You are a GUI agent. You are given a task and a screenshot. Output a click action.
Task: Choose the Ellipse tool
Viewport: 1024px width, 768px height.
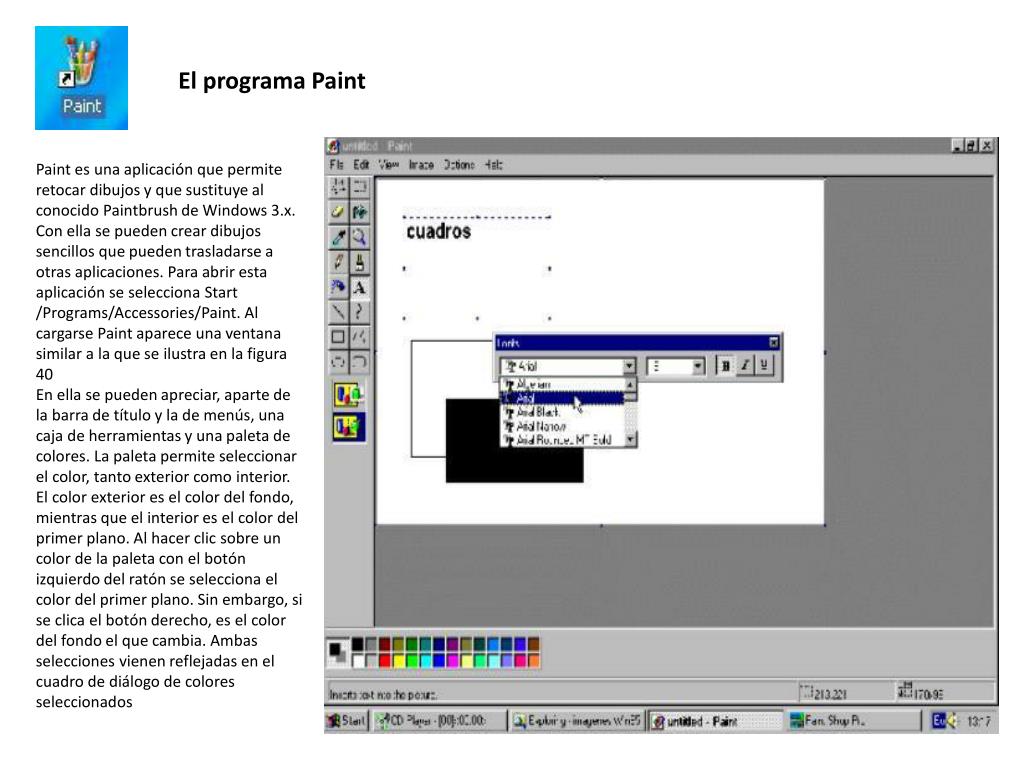coord(338,361)
